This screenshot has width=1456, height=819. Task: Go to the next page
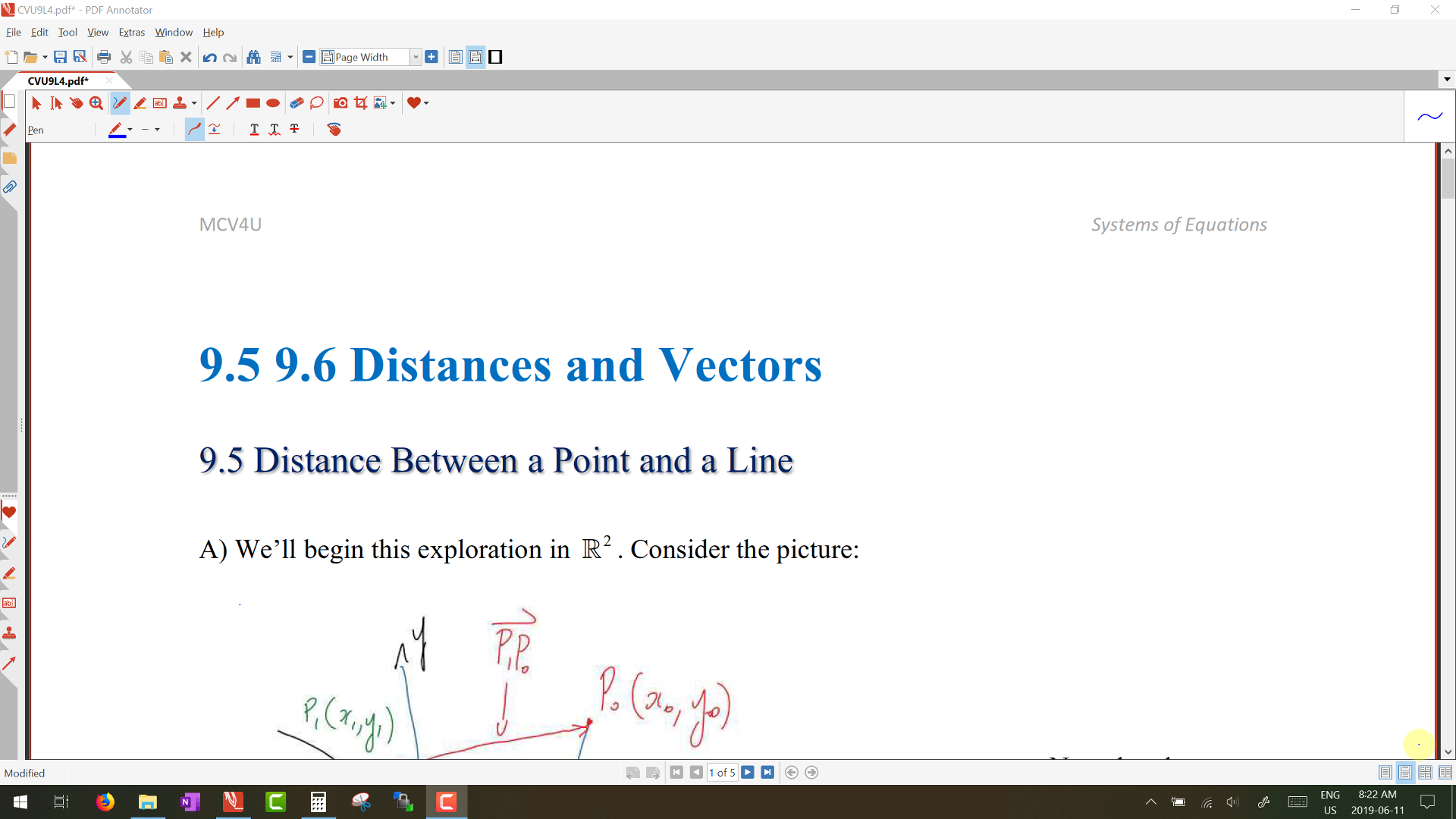(x=748, y=773)
